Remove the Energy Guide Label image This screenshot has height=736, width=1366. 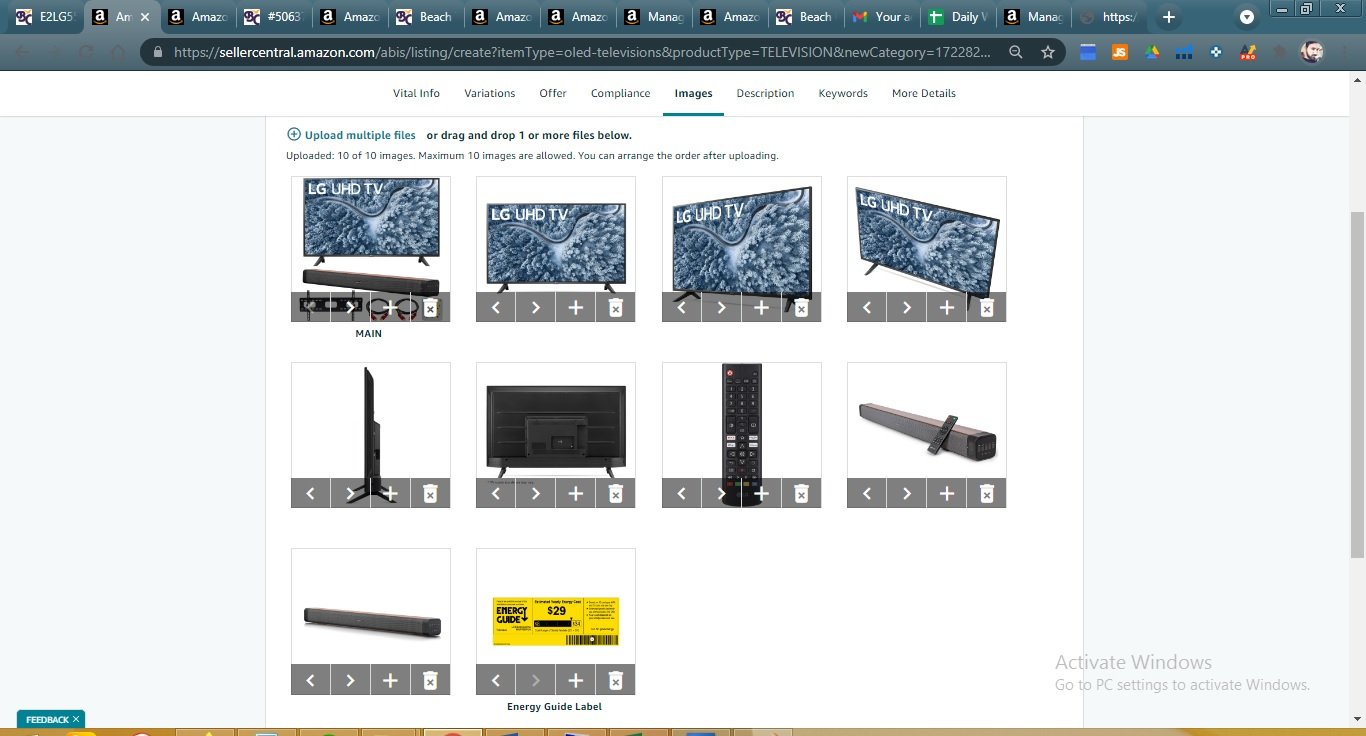615,679
